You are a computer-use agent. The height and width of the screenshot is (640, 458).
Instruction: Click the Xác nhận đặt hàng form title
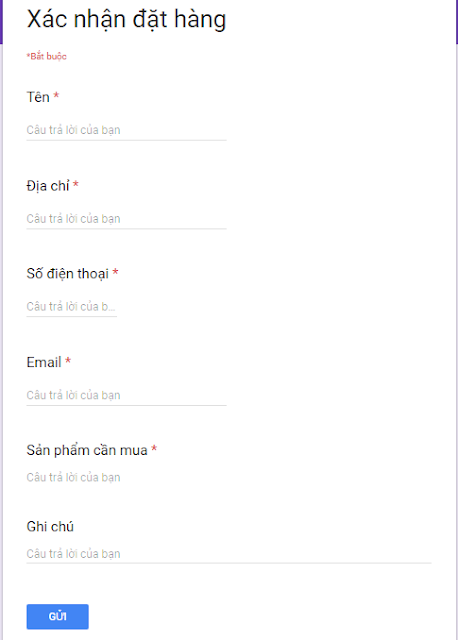coord(126,19)
